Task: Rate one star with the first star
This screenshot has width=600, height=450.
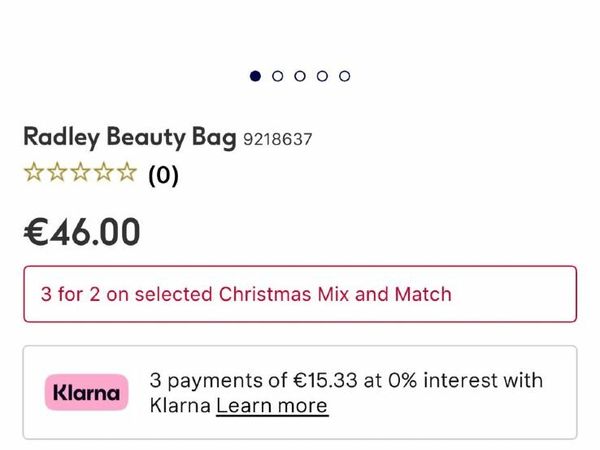Action: point(34,173)
